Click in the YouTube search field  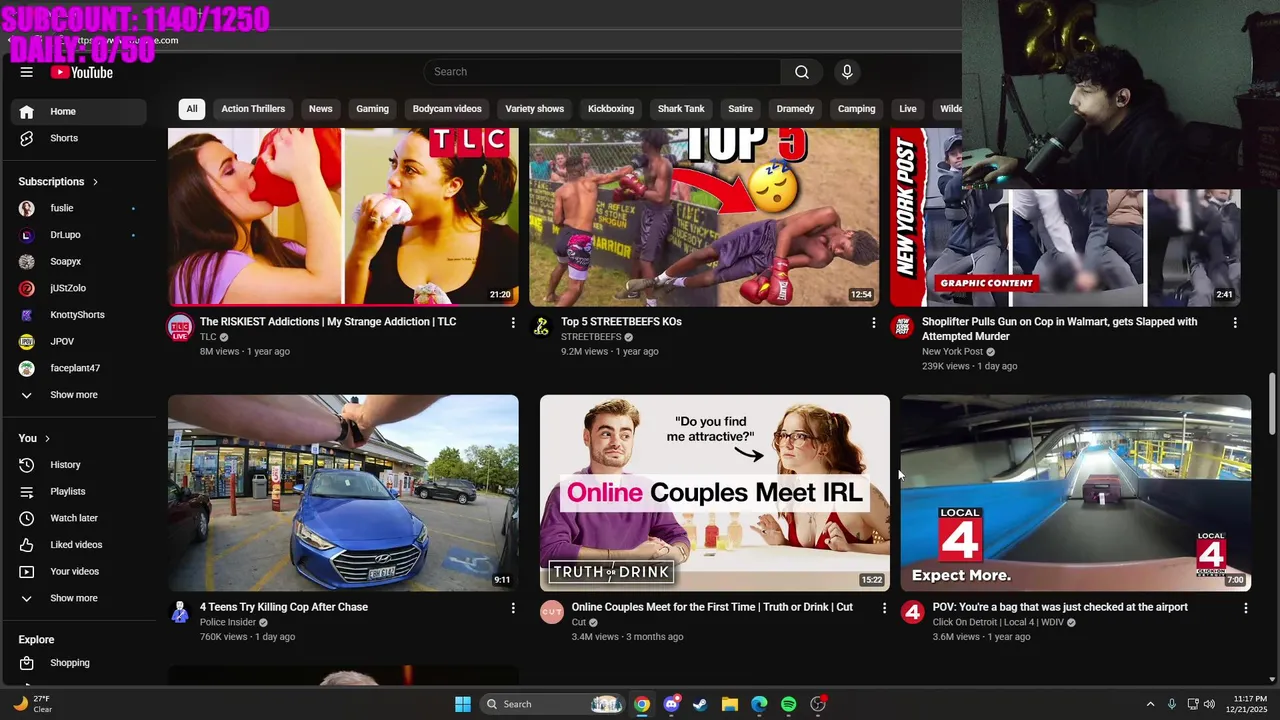602,72
